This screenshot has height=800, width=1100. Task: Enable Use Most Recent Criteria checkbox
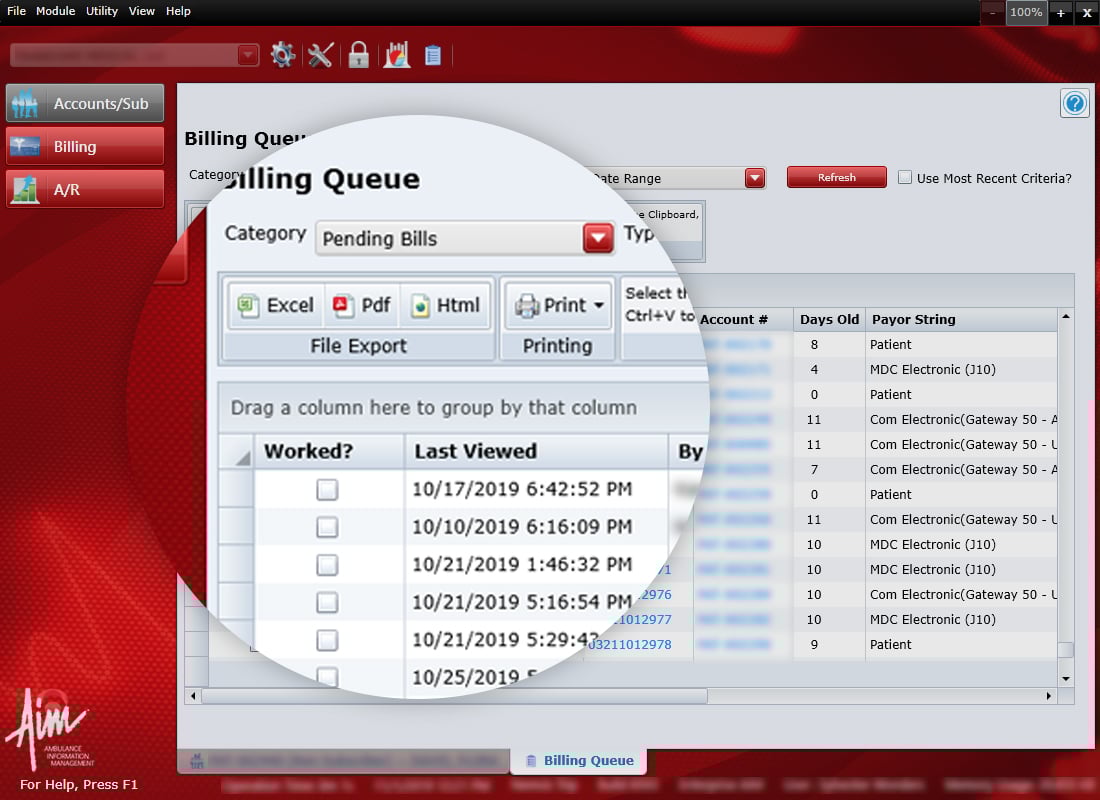(x=905, y=177)
